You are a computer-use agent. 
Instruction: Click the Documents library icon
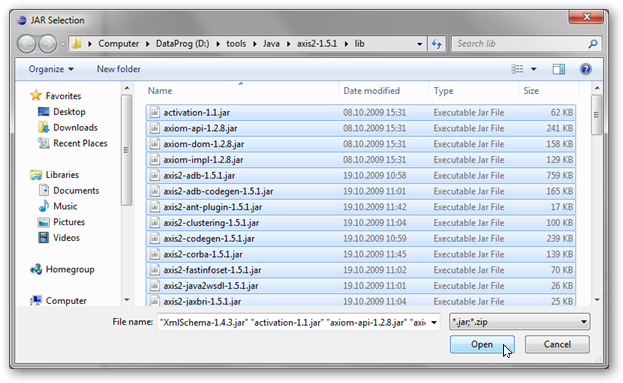[x=43, y=190]
